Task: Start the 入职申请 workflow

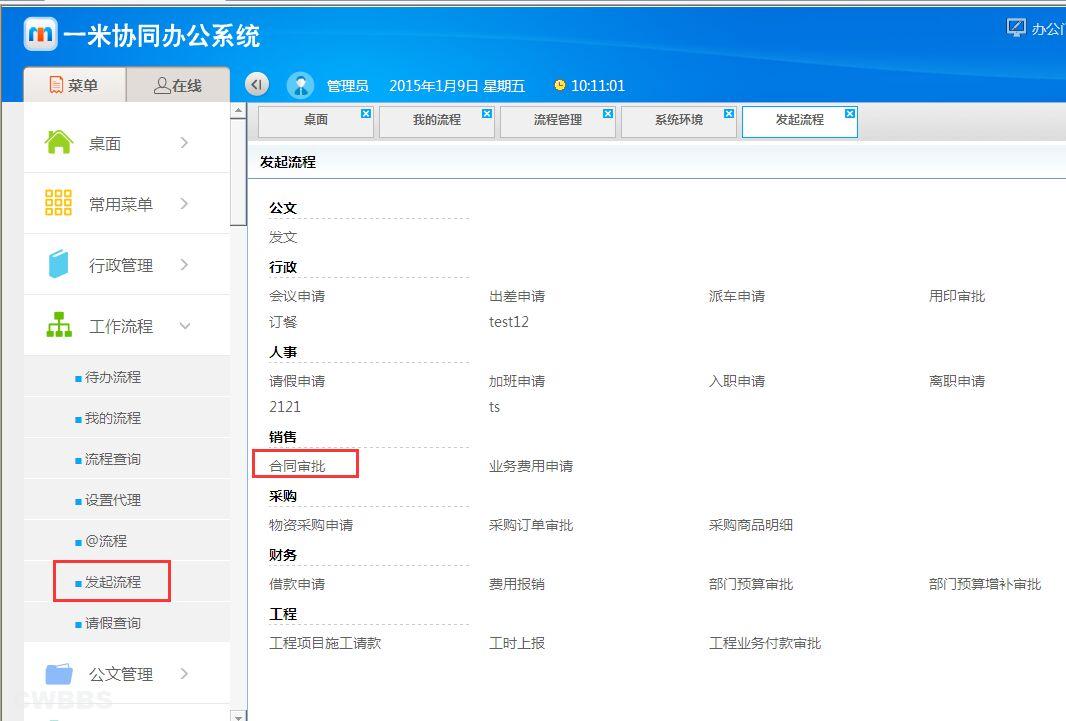Action: [737, 381]
